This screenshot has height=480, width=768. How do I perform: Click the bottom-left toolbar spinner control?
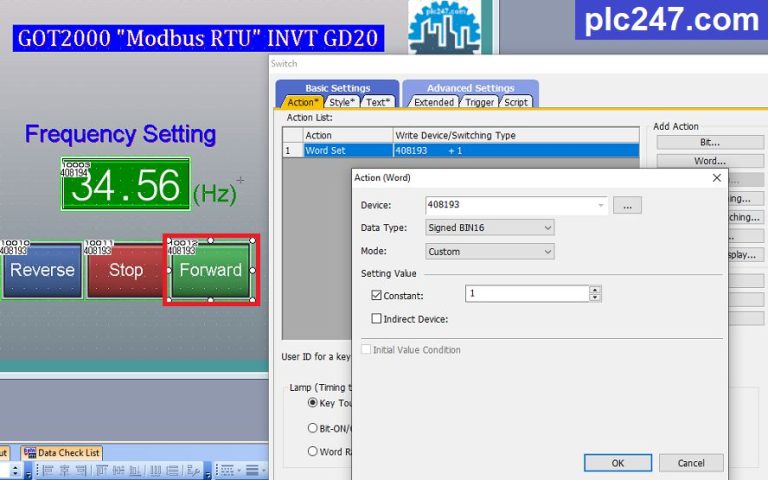[x=15, y=471]
